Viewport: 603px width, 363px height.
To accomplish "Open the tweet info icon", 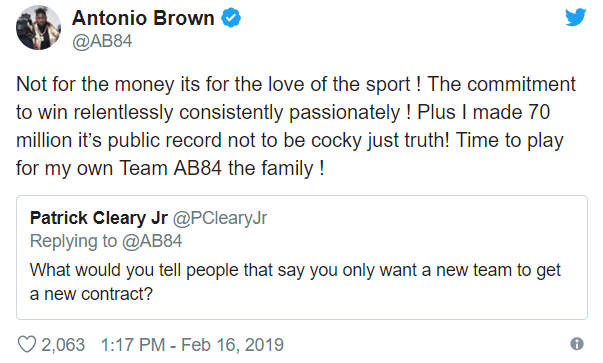I will coord(576,343).
